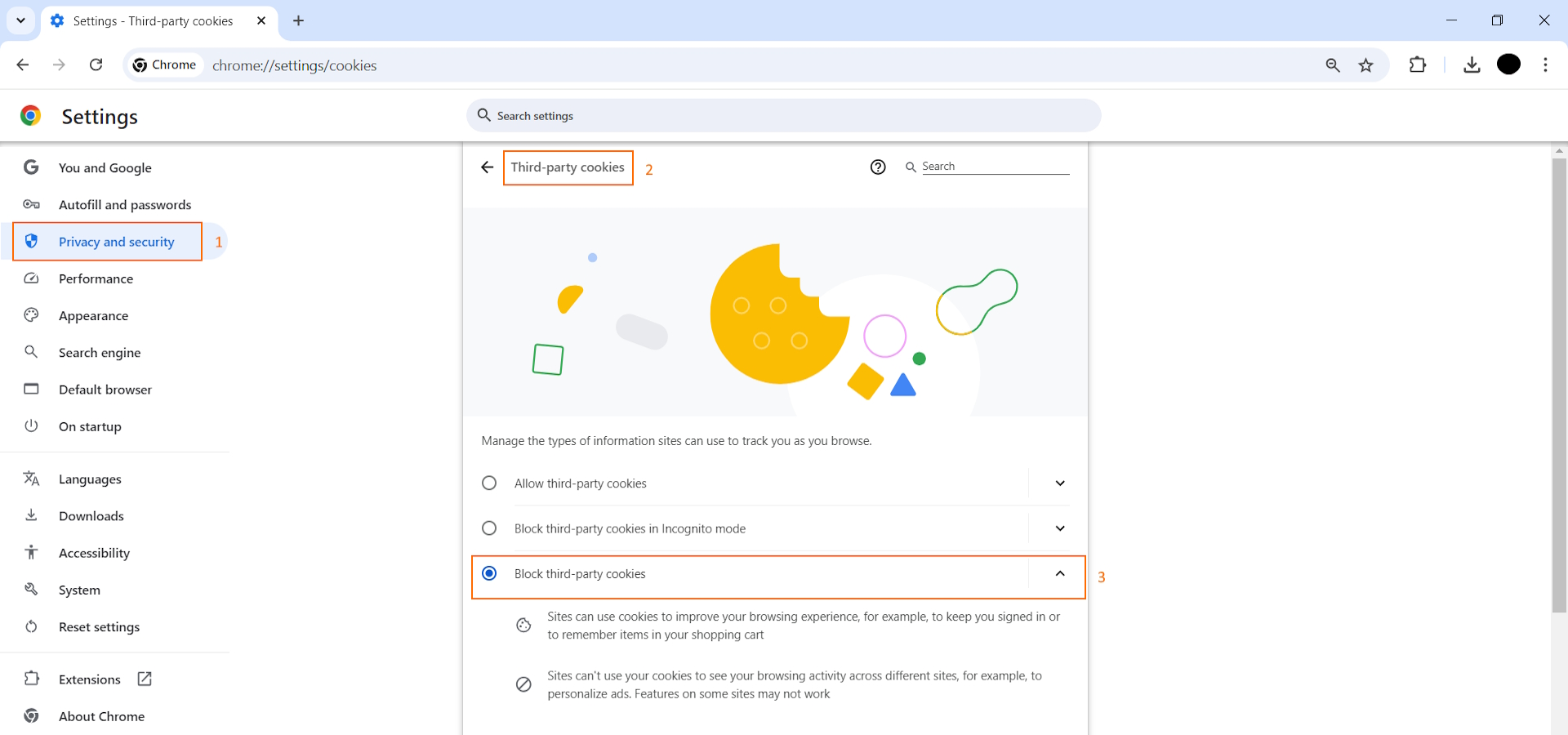
Task: Click the Extensions puzzle icon in toolbar
Action: click(1419, 65)
